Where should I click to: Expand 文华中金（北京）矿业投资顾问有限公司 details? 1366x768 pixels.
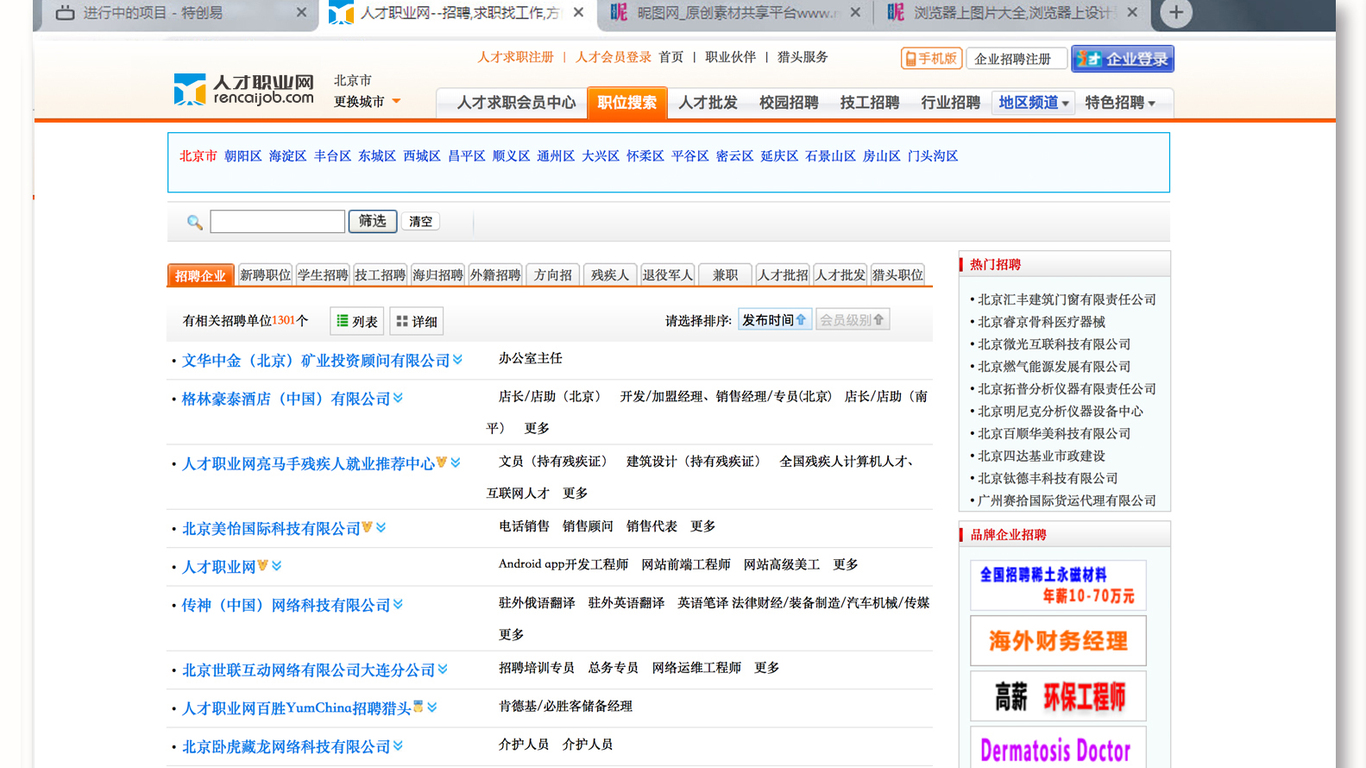[458, 360]
